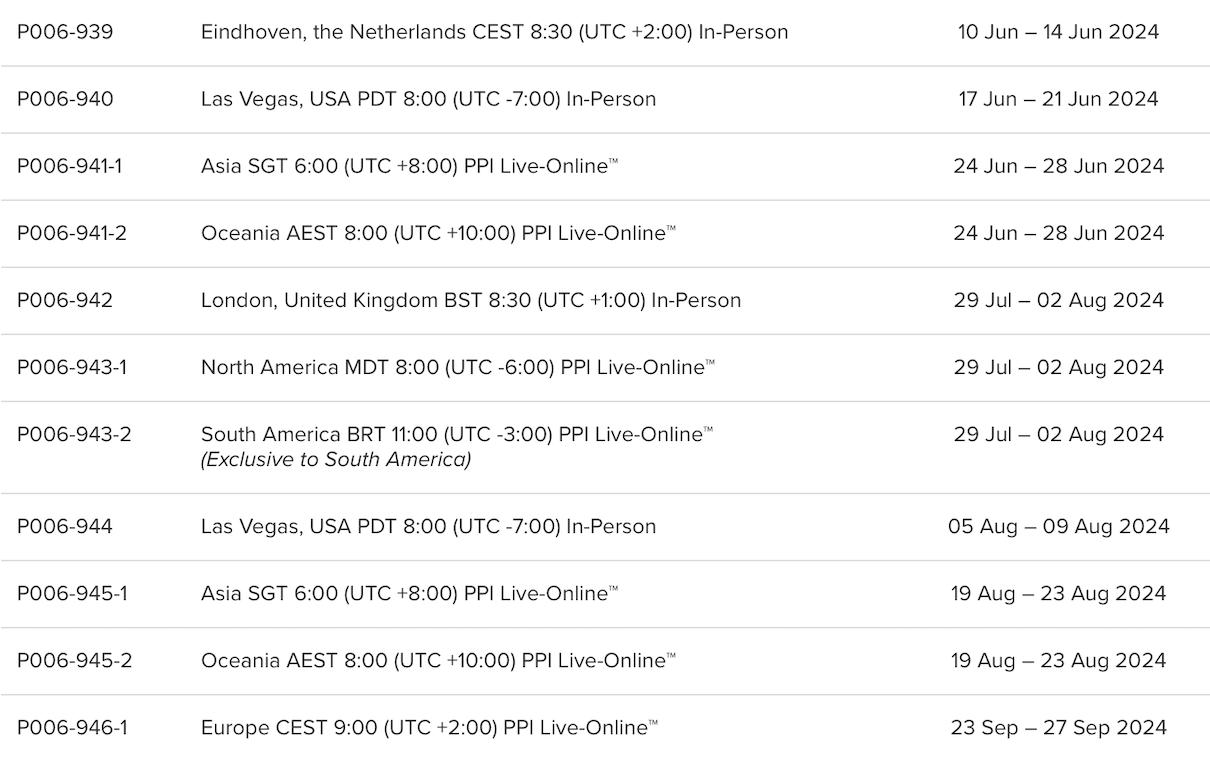Open course code P006-941-2
The height and width of the screenshot is (761, 1210).
72,233
